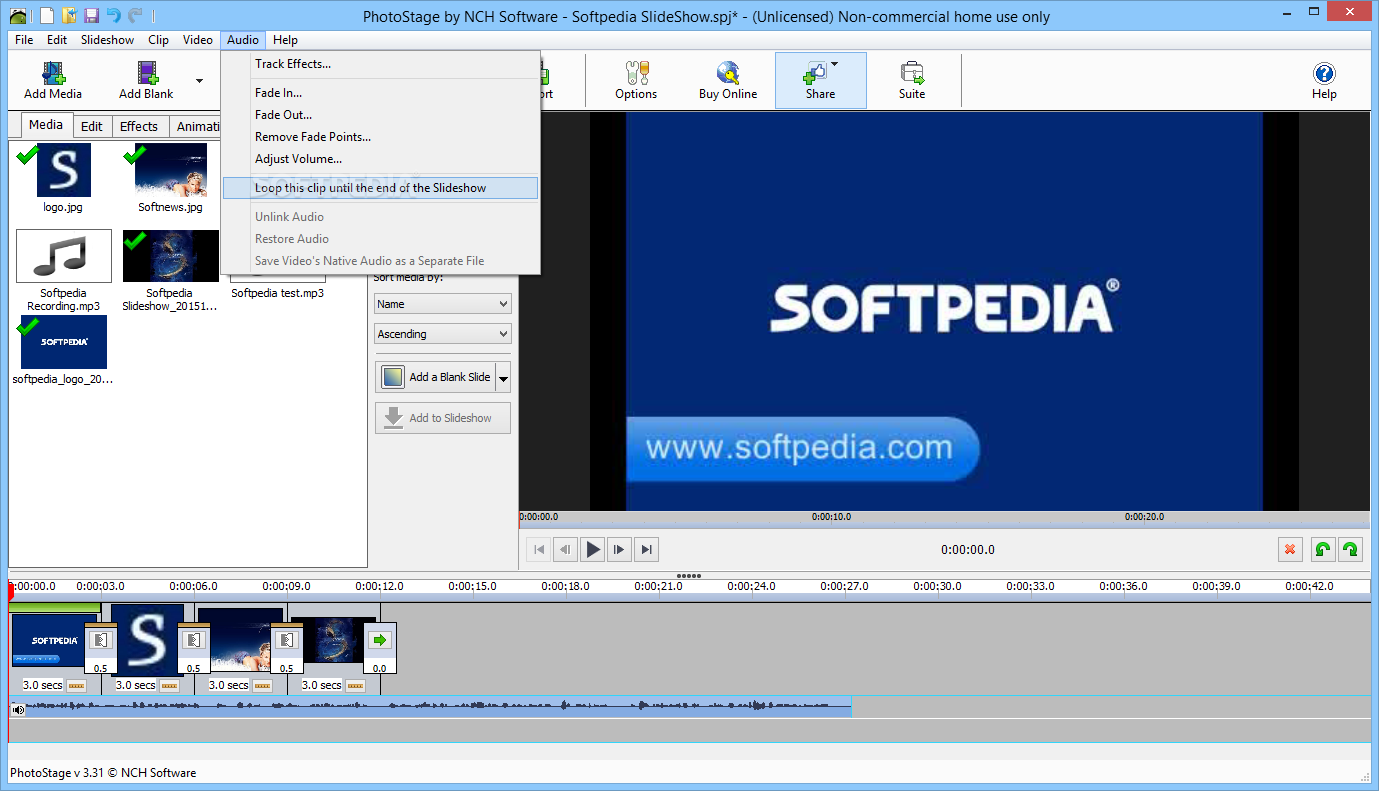Viewport: 1379px width, 791px height.
Task: Click the Open Project folder icon
Action: click(69, 16)
